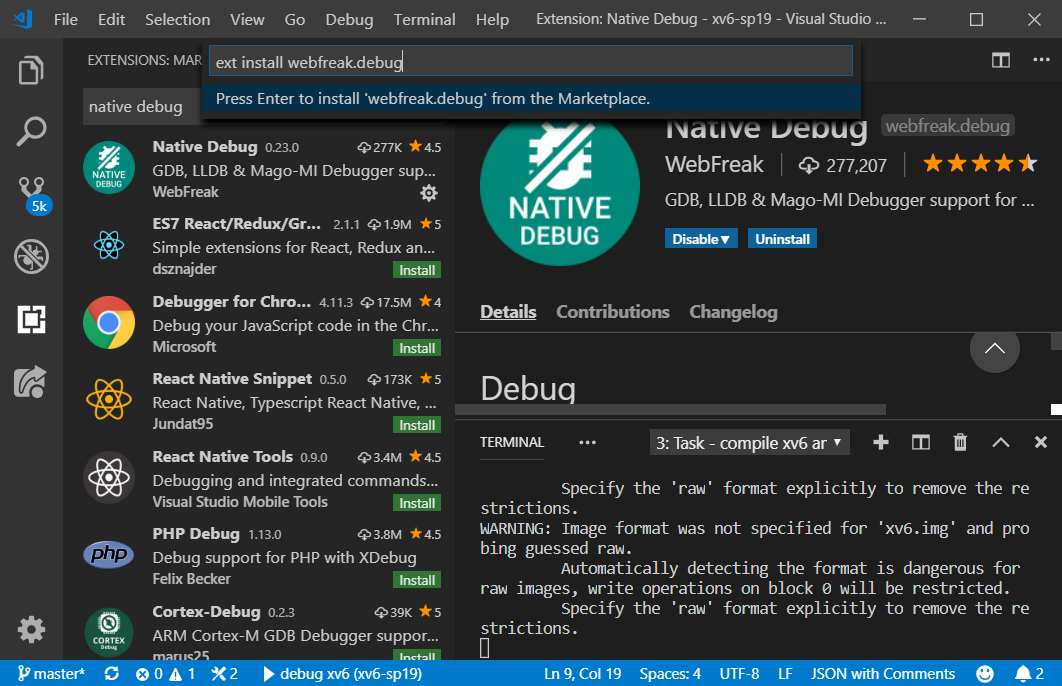Screen dimensions: 1062x686
Task: Open the Explorer view in activity bar
Action: [x=31, y=71]
